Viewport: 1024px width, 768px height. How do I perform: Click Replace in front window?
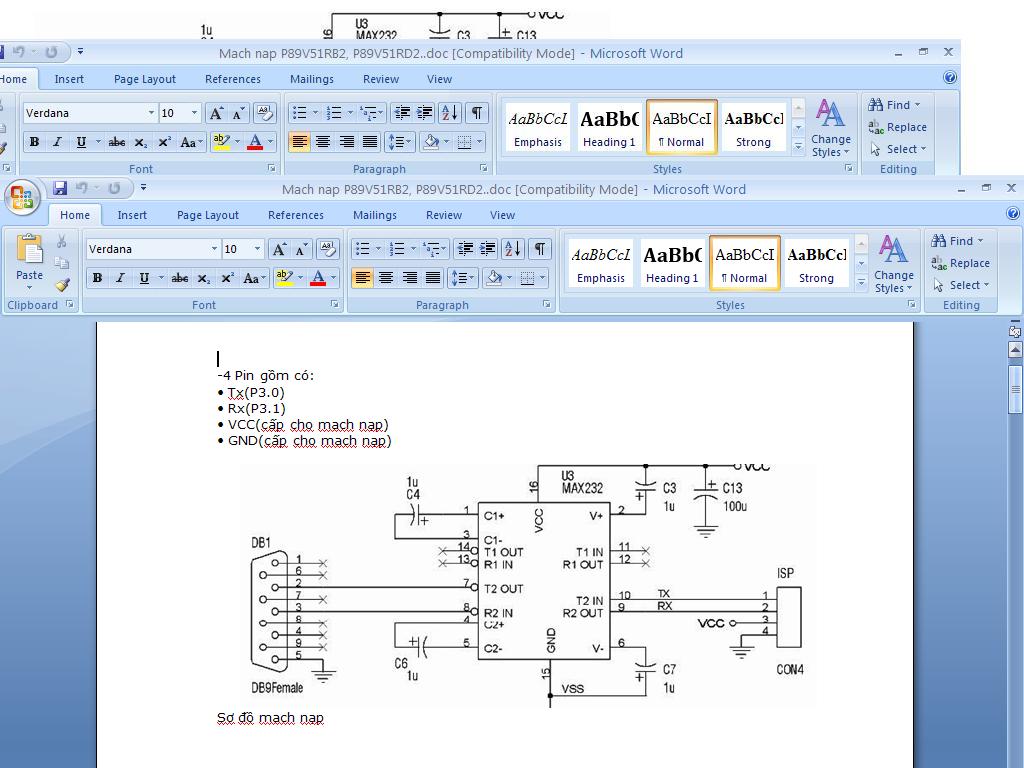point(961,263)
